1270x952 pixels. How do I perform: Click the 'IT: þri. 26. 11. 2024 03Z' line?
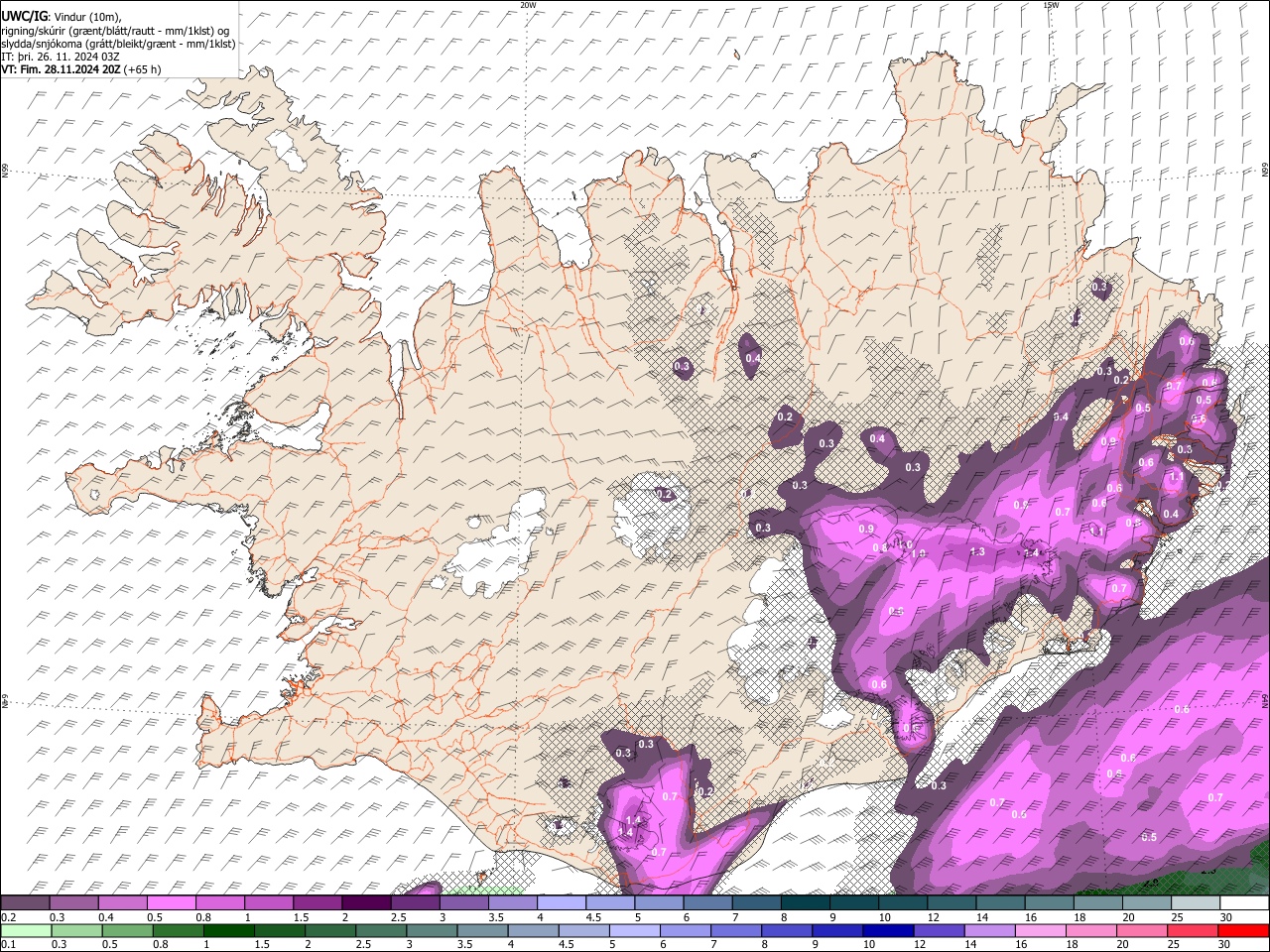(61, 57)
